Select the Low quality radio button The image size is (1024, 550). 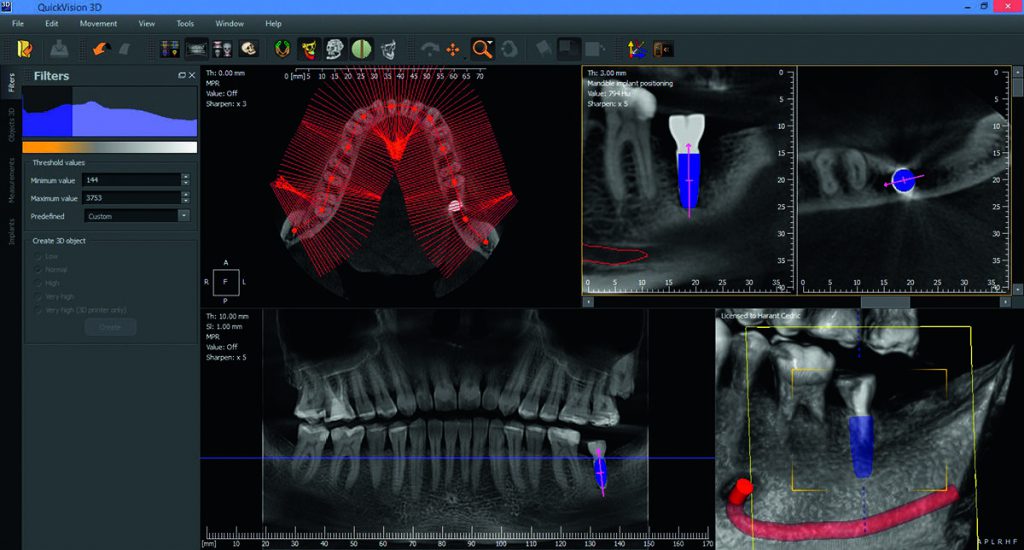coord(39,256)
